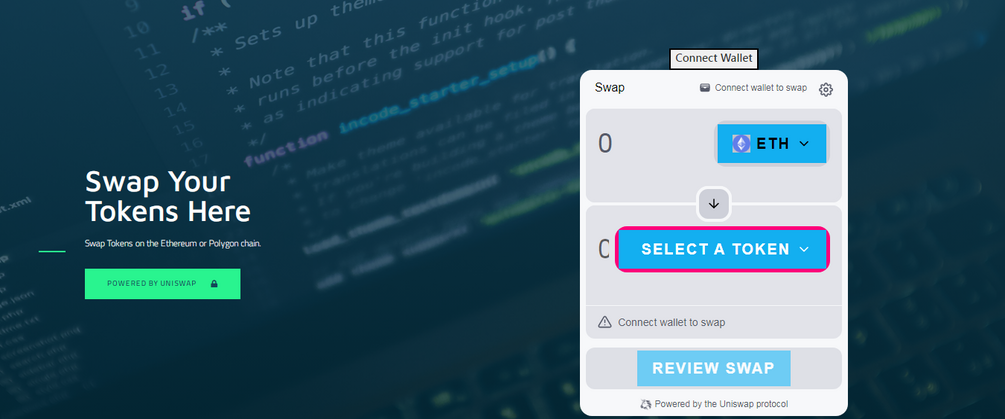The width and height of the screenshot is (1005, 419).
Task: Click the wallet icon beside Connect wallet
Action: pos(704,88)
